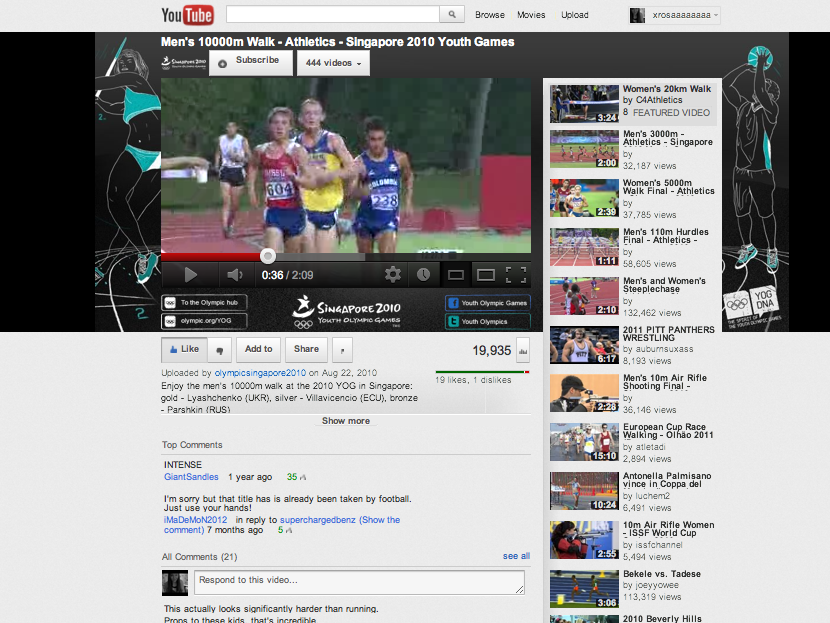Screen dimensions: 830x623
Task: Click the user avatar in header
Action: pyautogui.click(x=637, y=15)
